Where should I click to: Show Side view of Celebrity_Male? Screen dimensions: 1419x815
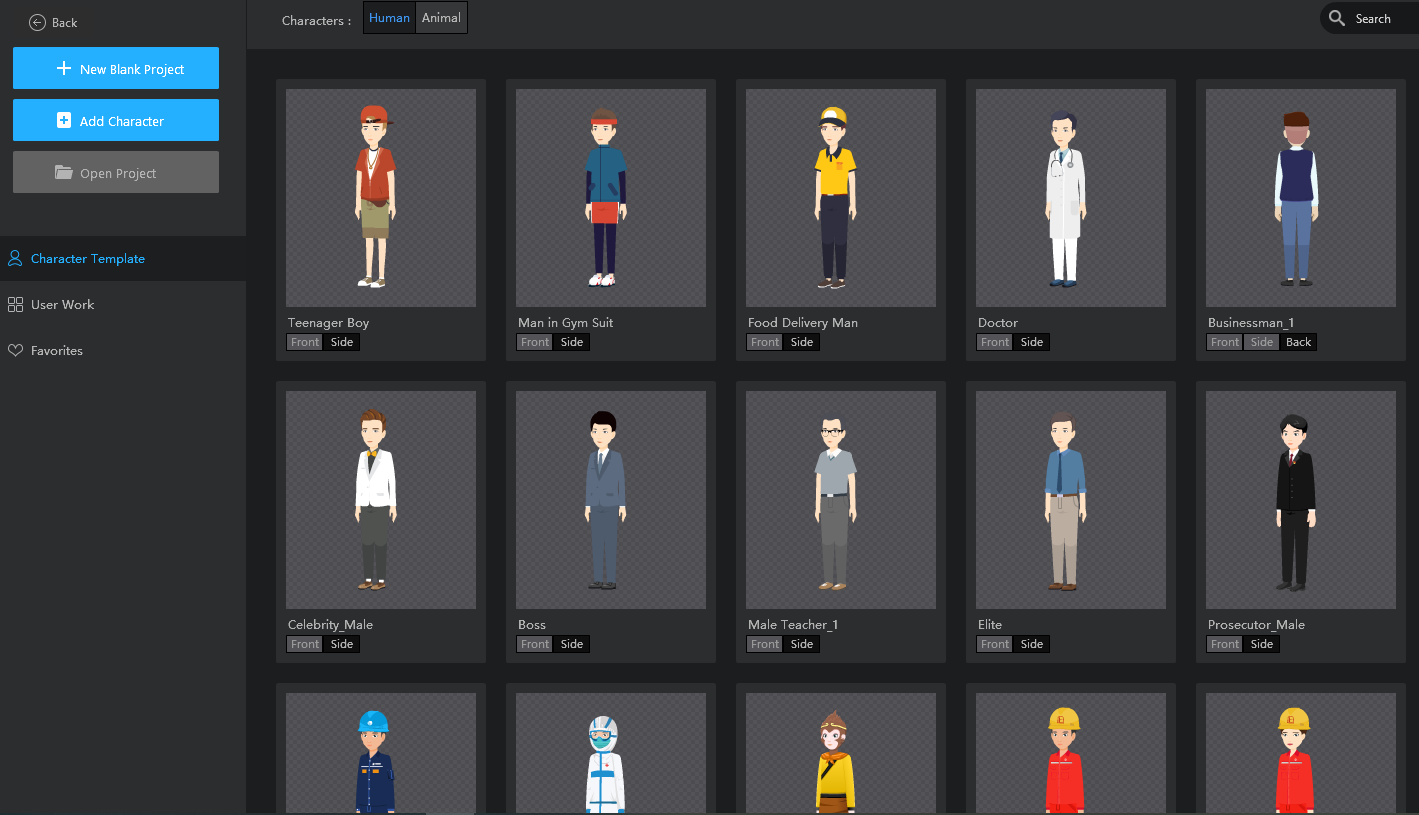[x=342, y=644]
